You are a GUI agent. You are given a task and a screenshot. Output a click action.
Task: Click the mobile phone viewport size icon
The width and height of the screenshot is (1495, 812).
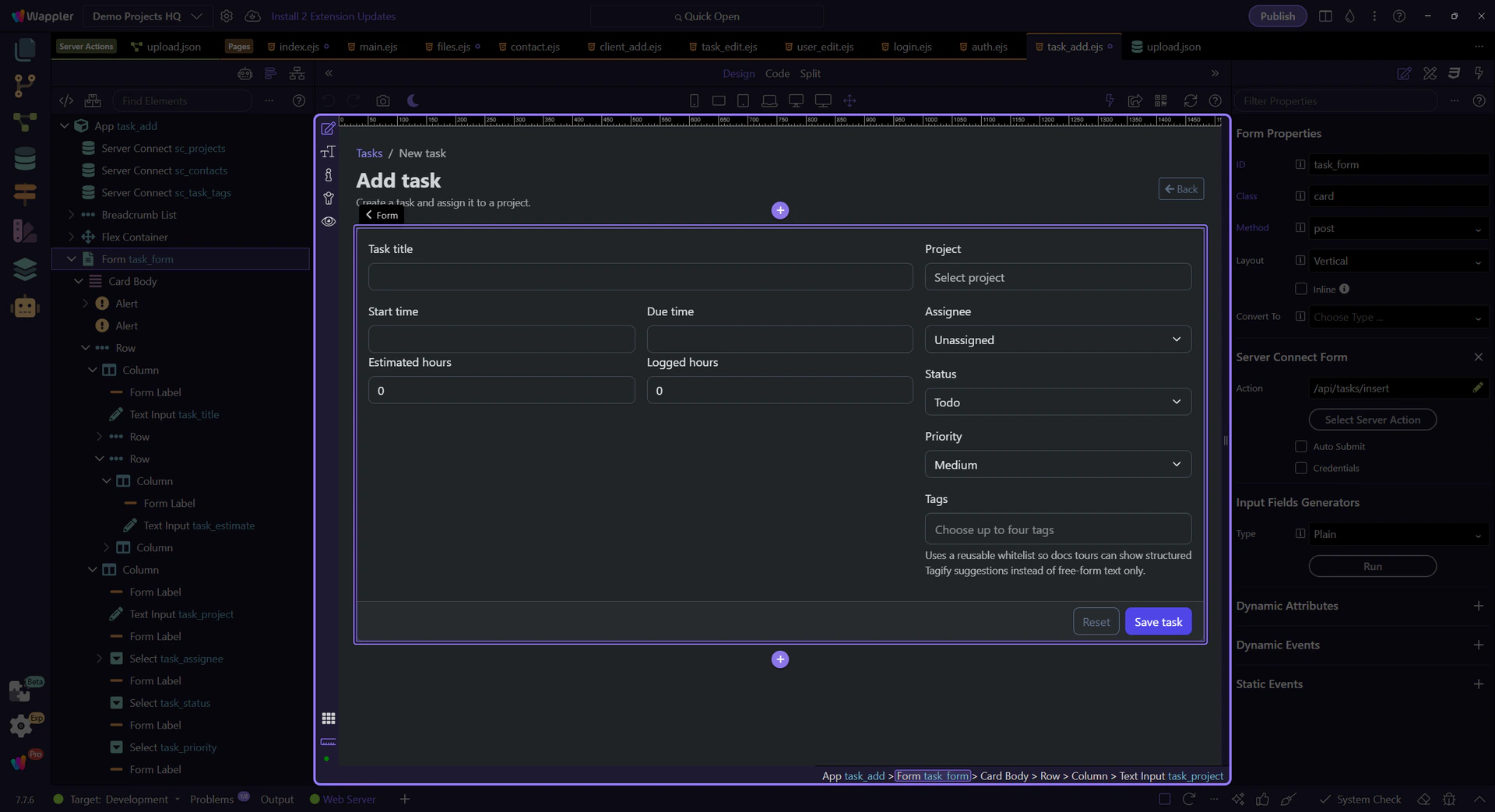click(694, 100)
